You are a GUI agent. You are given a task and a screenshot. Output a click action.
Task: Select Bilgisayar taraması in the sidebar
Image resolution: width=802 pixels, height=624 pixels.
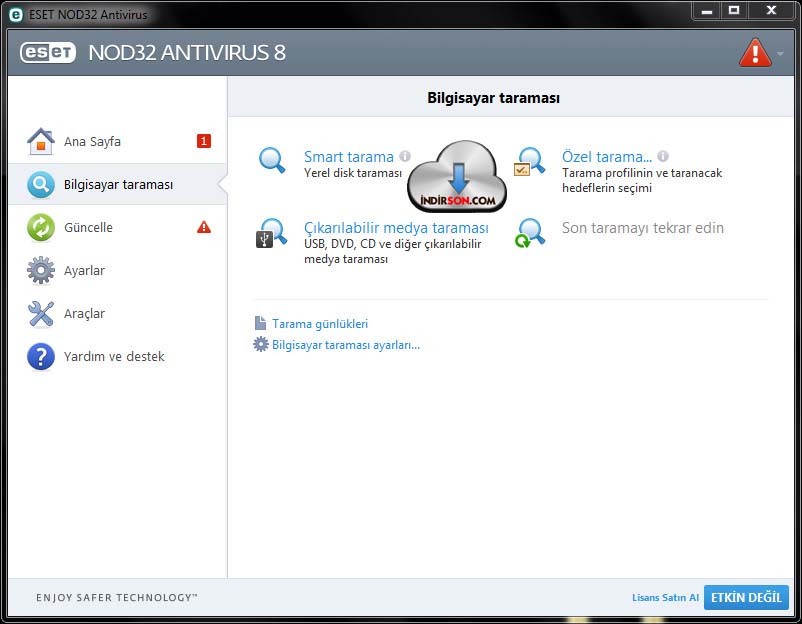tap(118, 185)
